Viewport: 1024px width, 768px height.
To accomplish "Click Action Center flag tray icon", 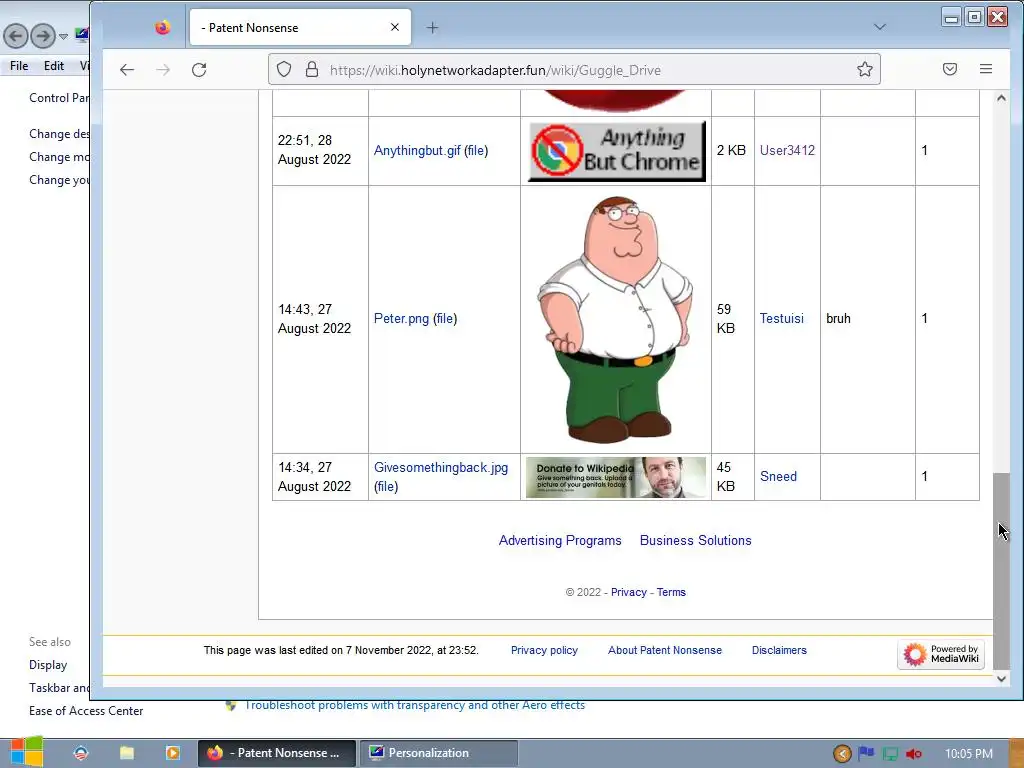I will (866, 754).
